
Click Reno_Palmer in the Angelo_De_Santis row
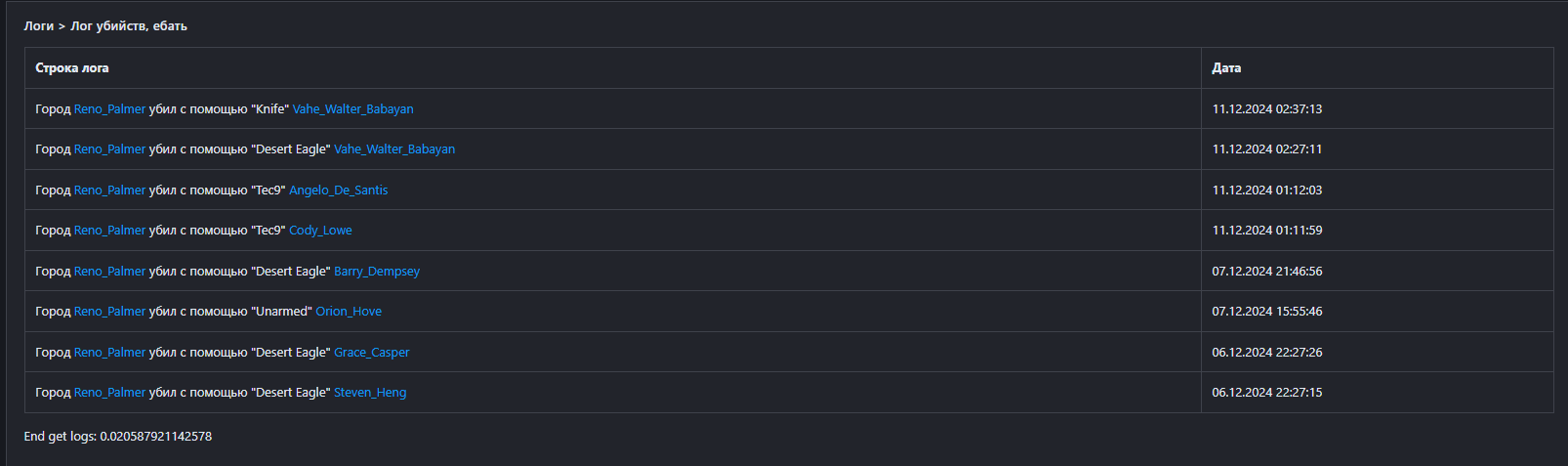click(x=109, y=191)
